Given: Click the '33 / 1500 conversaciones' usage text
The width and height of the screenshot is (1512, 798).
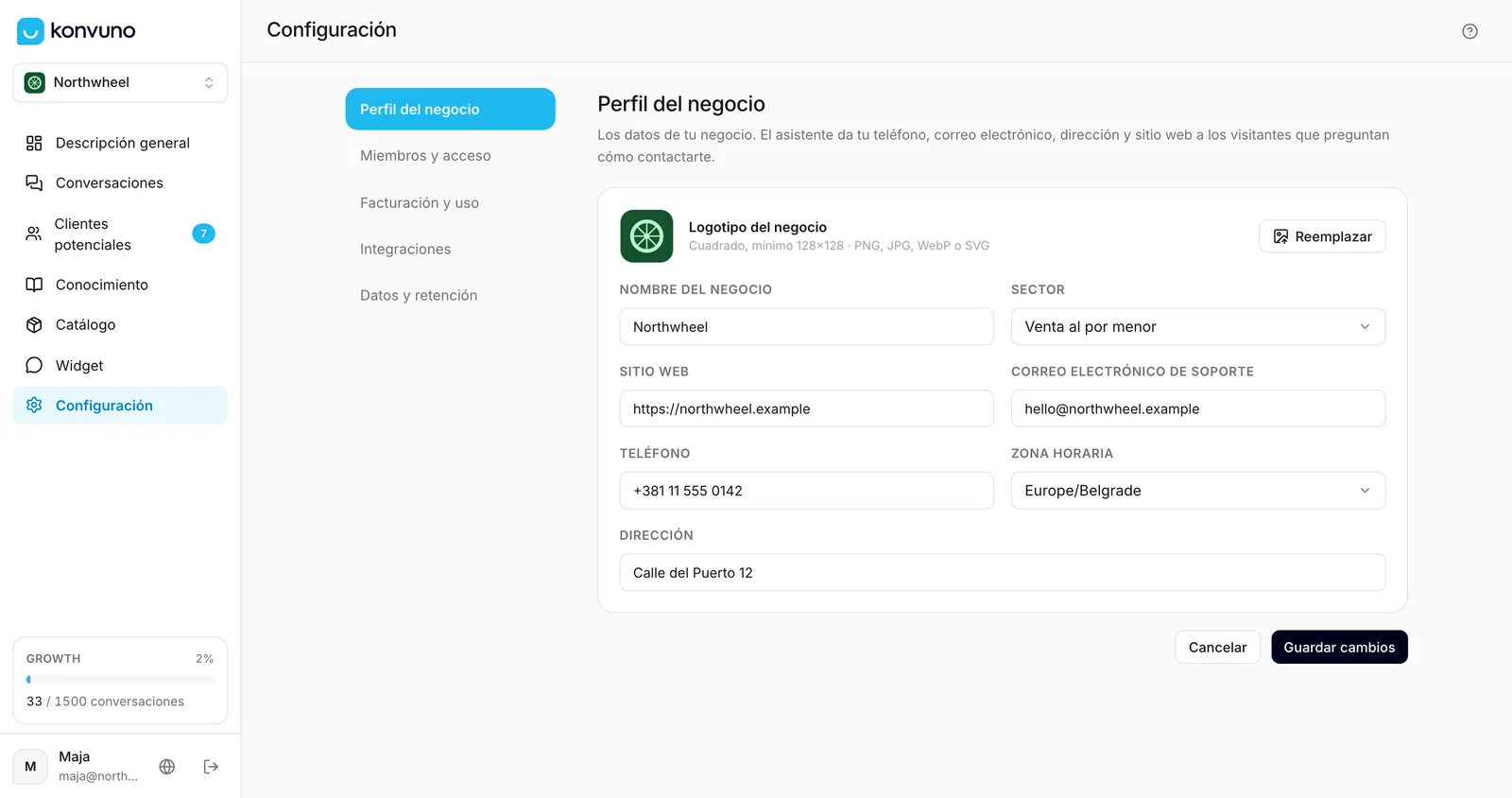Looking at the screenshot, I should 105,702.
